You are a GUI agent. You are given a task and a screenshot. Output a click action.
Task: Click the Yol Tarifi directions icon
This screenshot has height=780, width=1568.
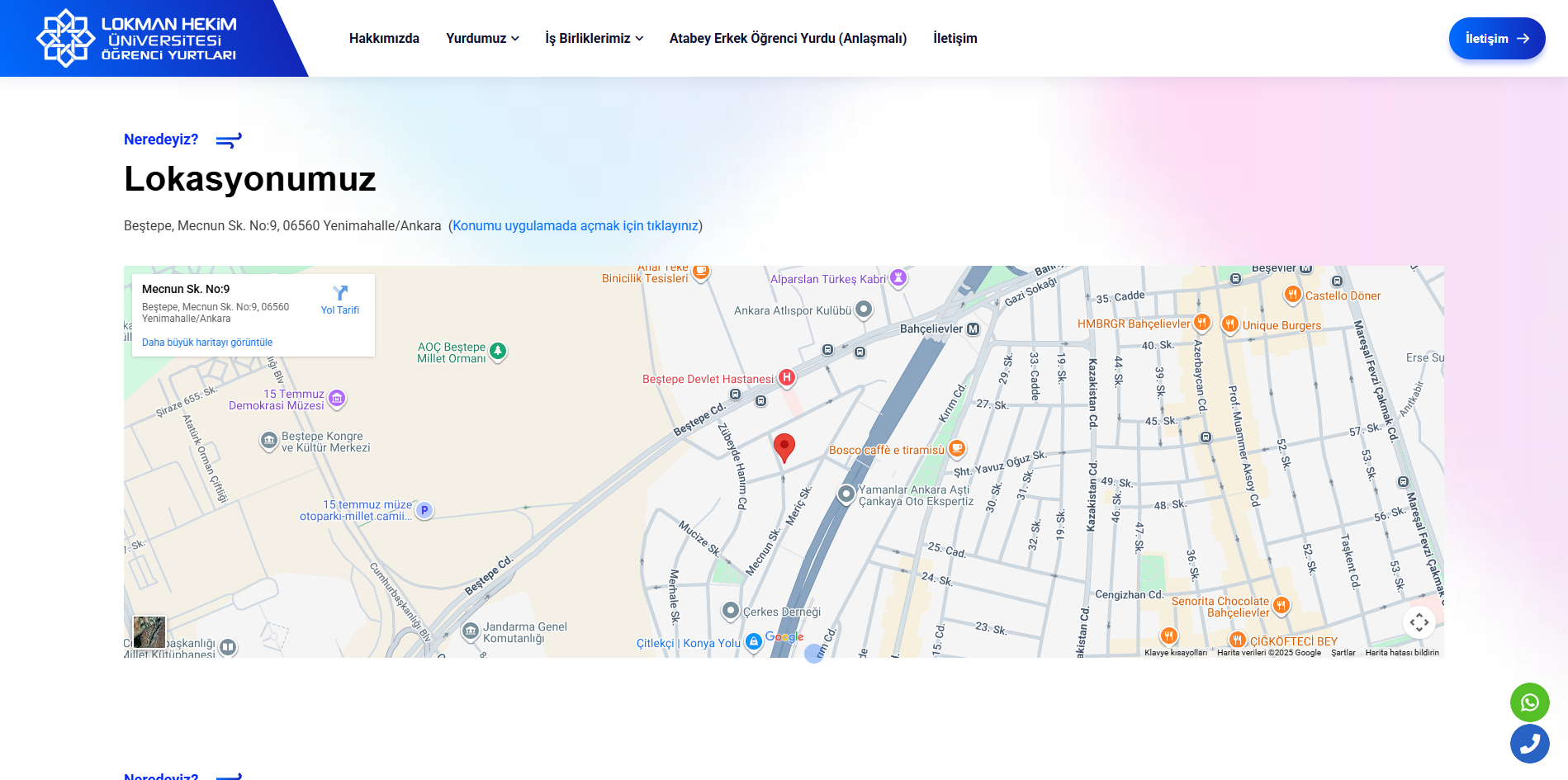[x=340, y=294]
